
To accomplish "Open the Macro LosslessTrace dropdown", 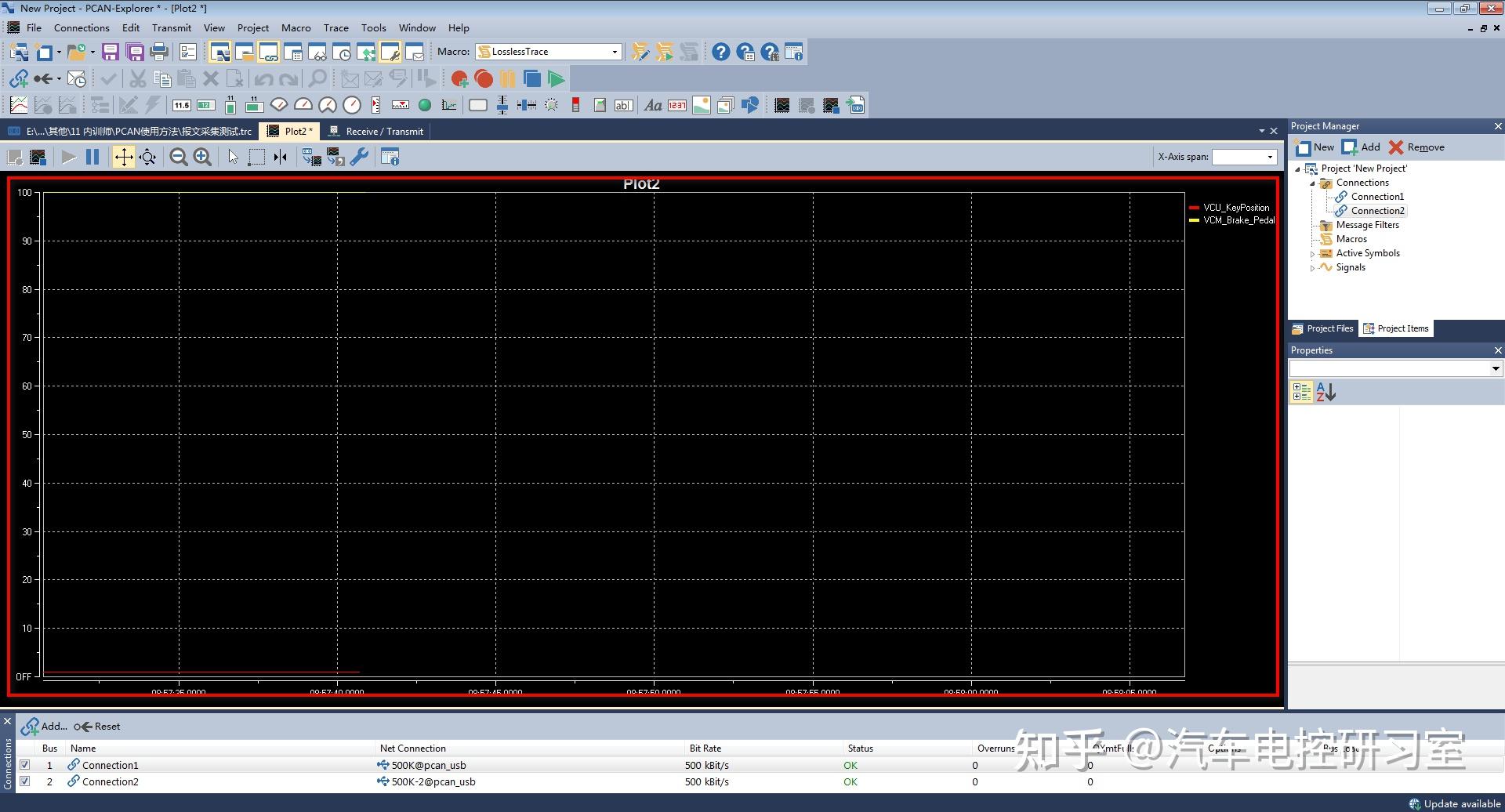I will (615, 52).
